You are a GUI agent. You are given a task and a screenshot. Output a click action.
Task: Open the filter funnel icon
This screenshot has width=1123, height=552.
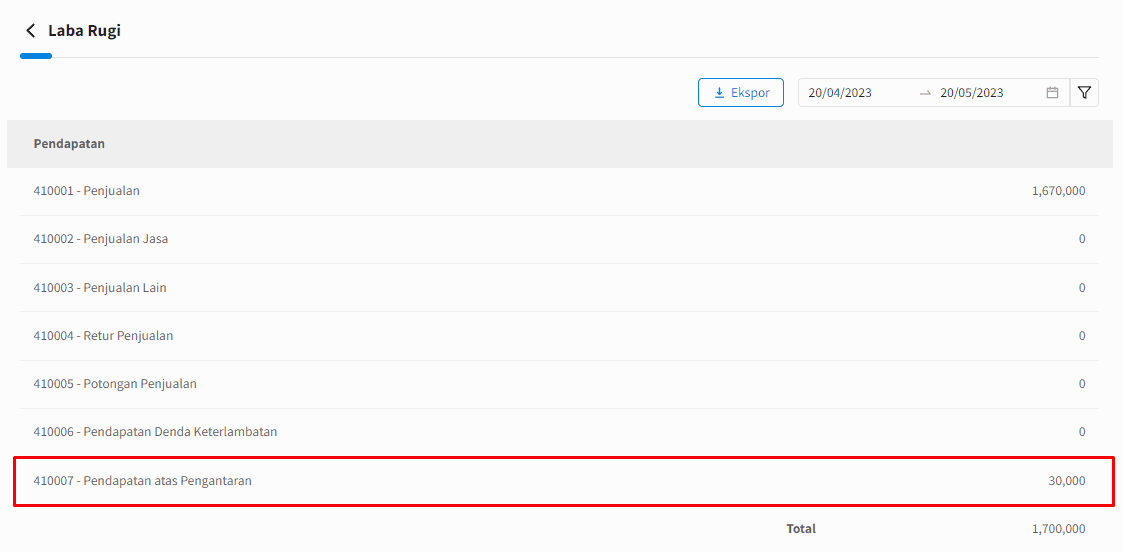point(1084,92)
